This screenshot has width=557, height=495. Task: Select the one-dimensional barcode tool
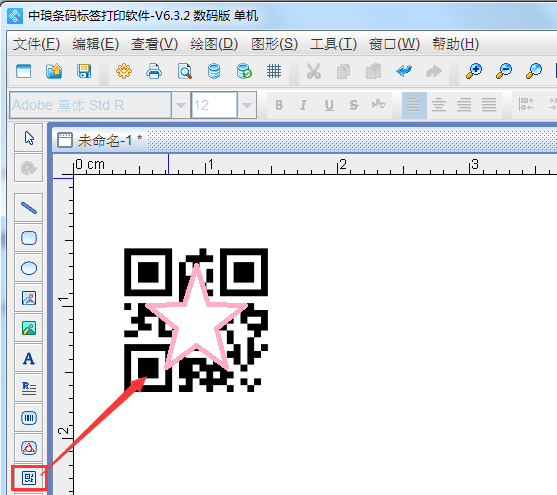(x=29, y=418)
